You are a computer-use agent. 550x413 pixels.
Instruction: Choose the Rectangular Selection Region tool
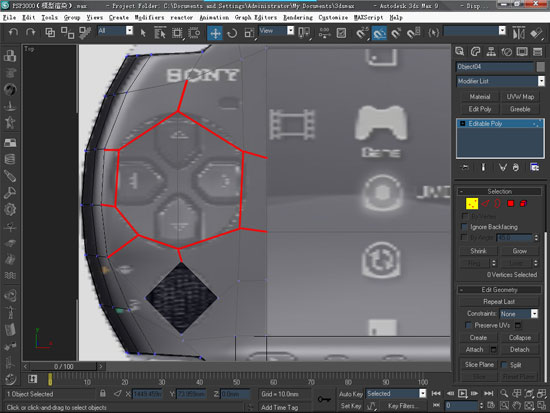(x=177, y=33)
